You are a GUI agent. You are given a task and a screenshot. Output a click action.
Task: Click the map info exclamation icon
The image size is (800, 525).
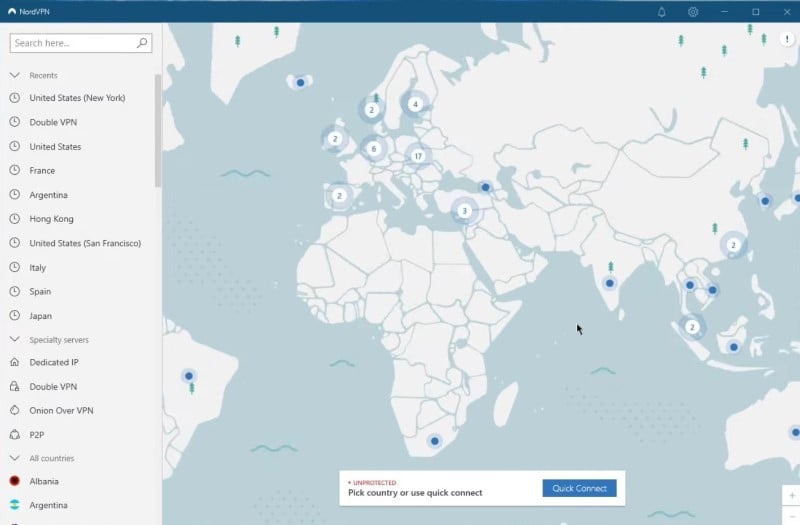787,39
